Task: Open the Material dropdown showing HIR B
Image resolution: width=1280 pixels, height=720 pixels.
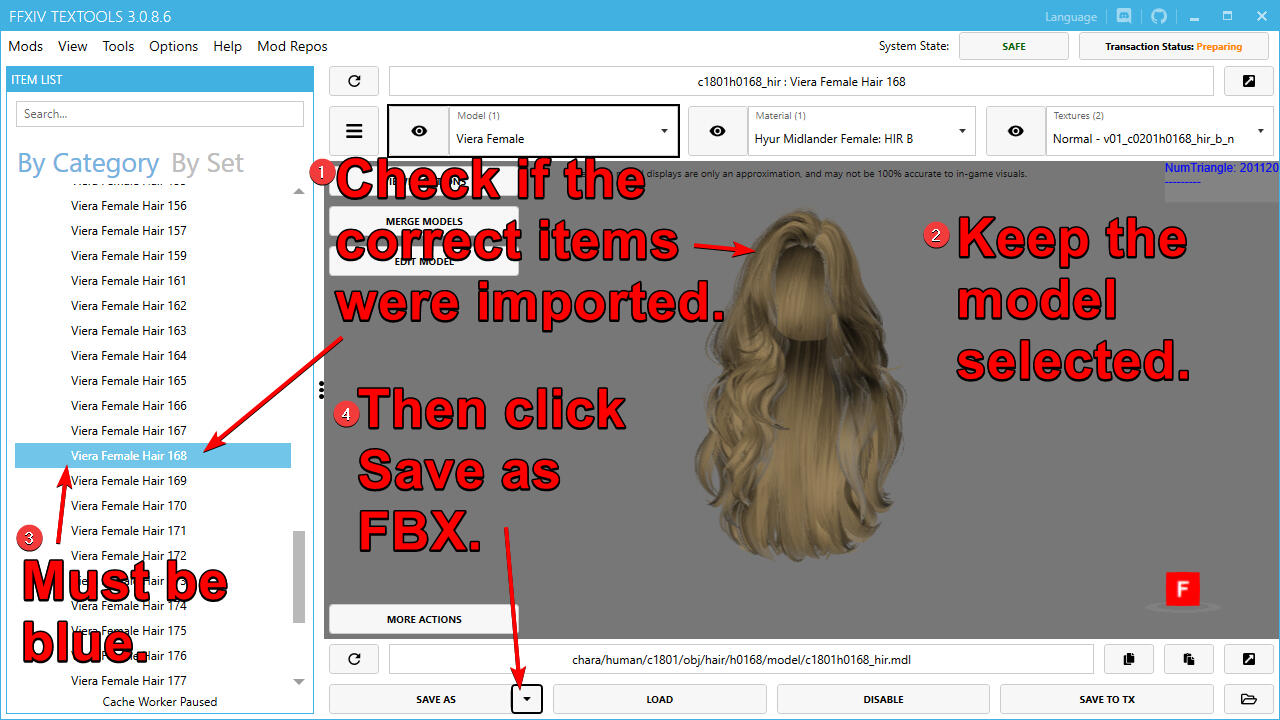Action: [x=860, y=131]
